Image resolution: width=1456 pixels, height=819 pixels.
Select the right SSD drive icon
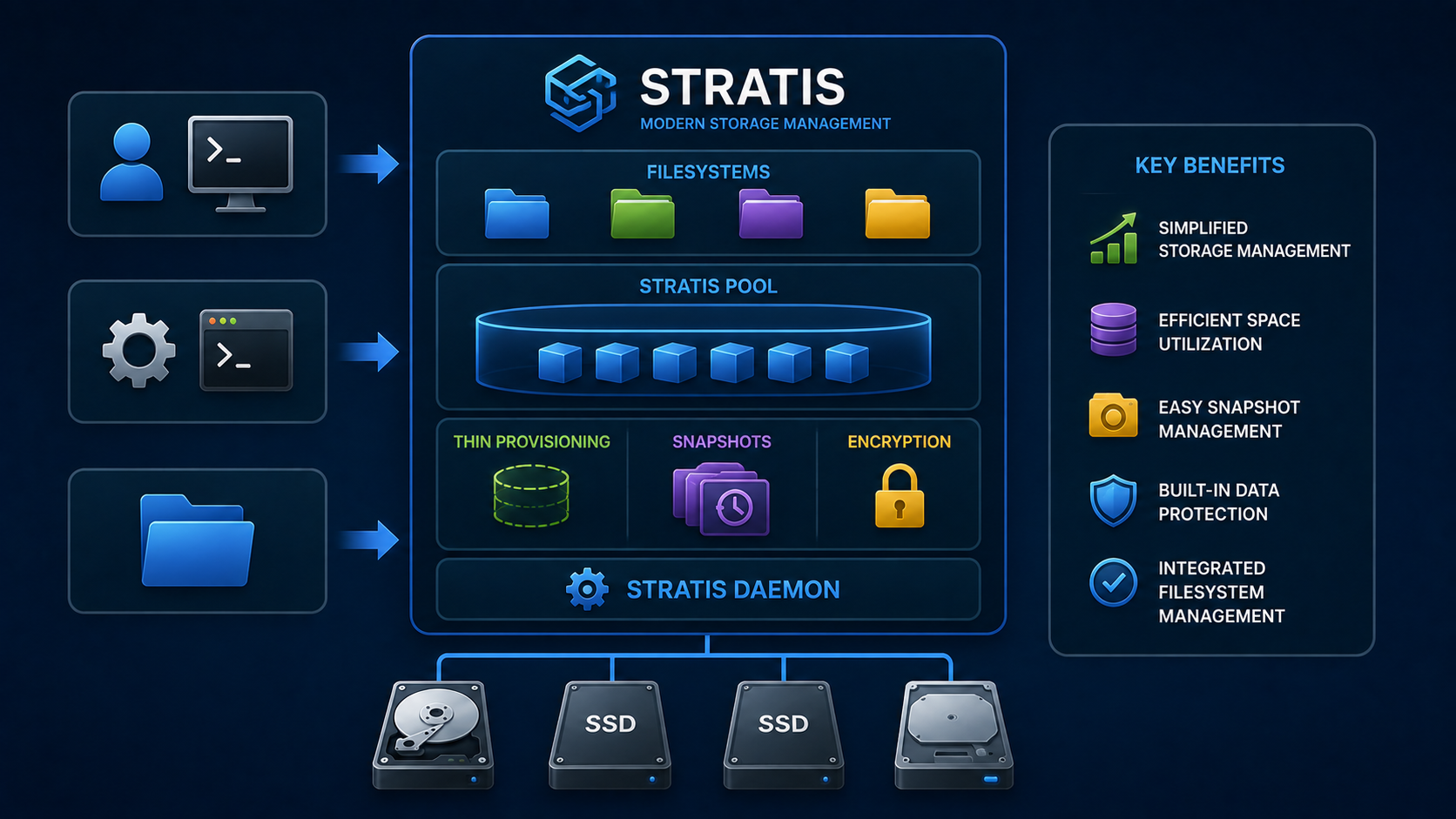(x=783, y=735)
